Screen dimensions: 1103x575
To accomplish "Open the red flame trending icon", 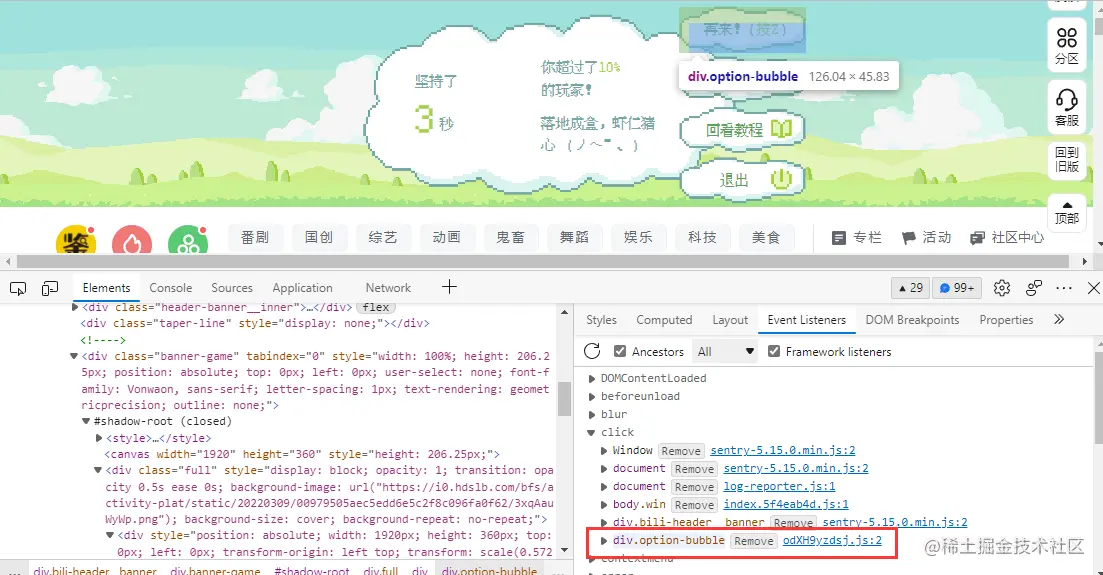I will [x=132, y=241].
